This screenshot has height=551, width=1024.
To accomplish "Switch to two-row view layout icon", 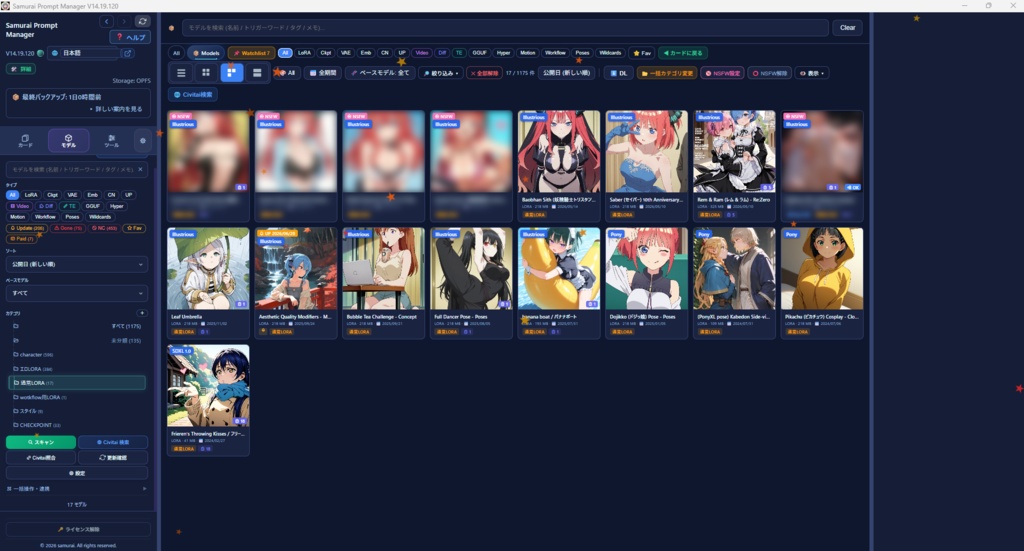I will (x=257, y=72).
